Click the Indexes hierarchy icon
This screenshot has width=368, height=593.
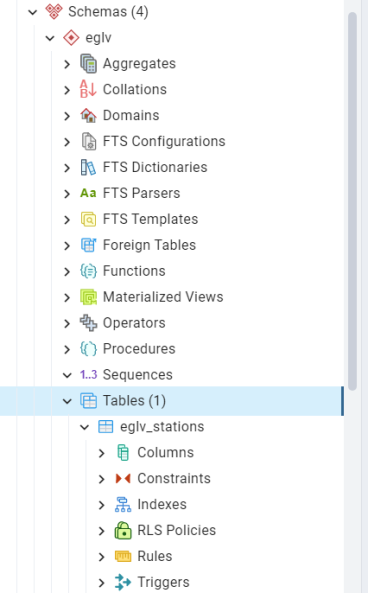(123, 505)
